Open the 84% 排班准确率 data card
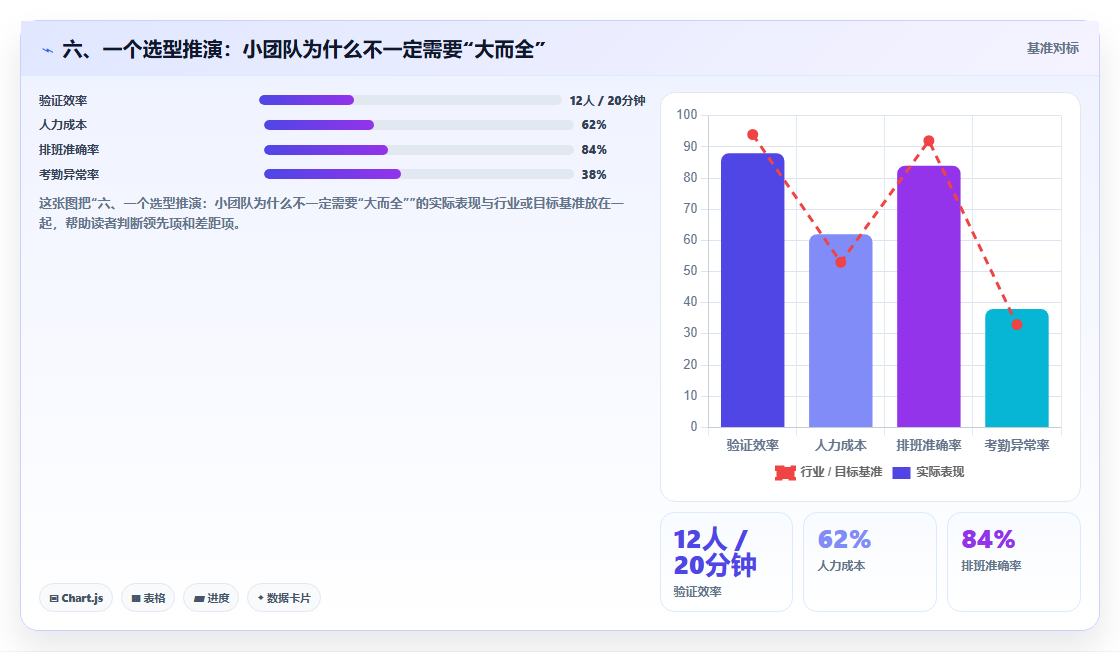The width and height of the screenshot is (1120, 652). pos(1014,562)
